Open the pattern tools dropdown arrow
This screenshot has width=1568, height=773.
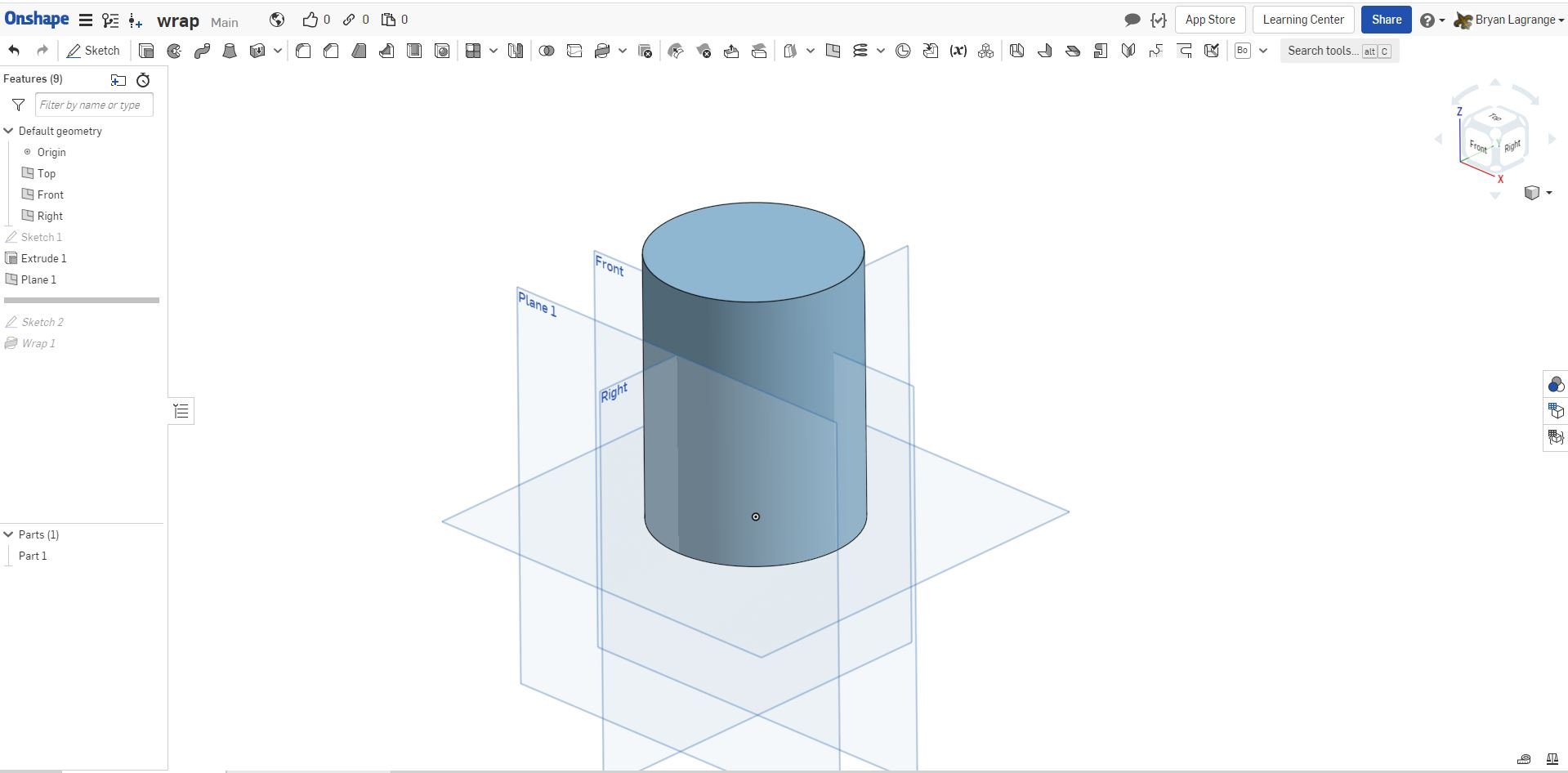click(x=494, y=51)
